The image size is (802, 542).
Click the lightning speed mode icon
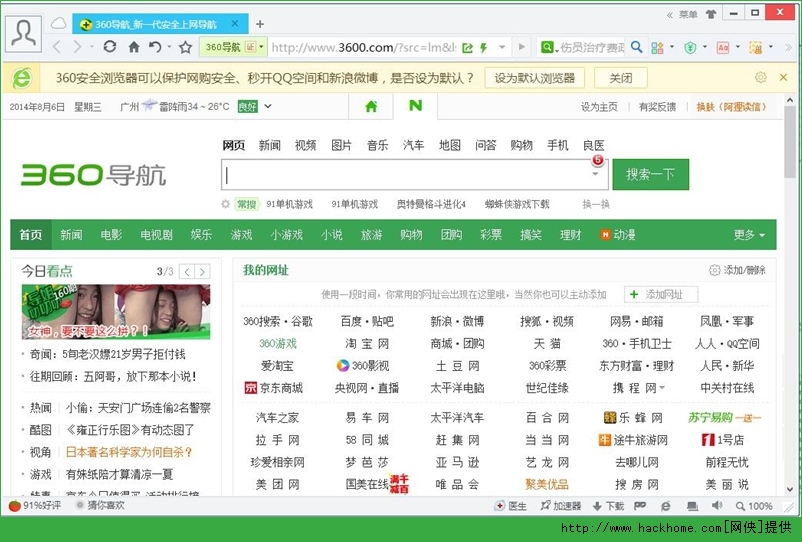pyautogui.click(x=483, y=48)
